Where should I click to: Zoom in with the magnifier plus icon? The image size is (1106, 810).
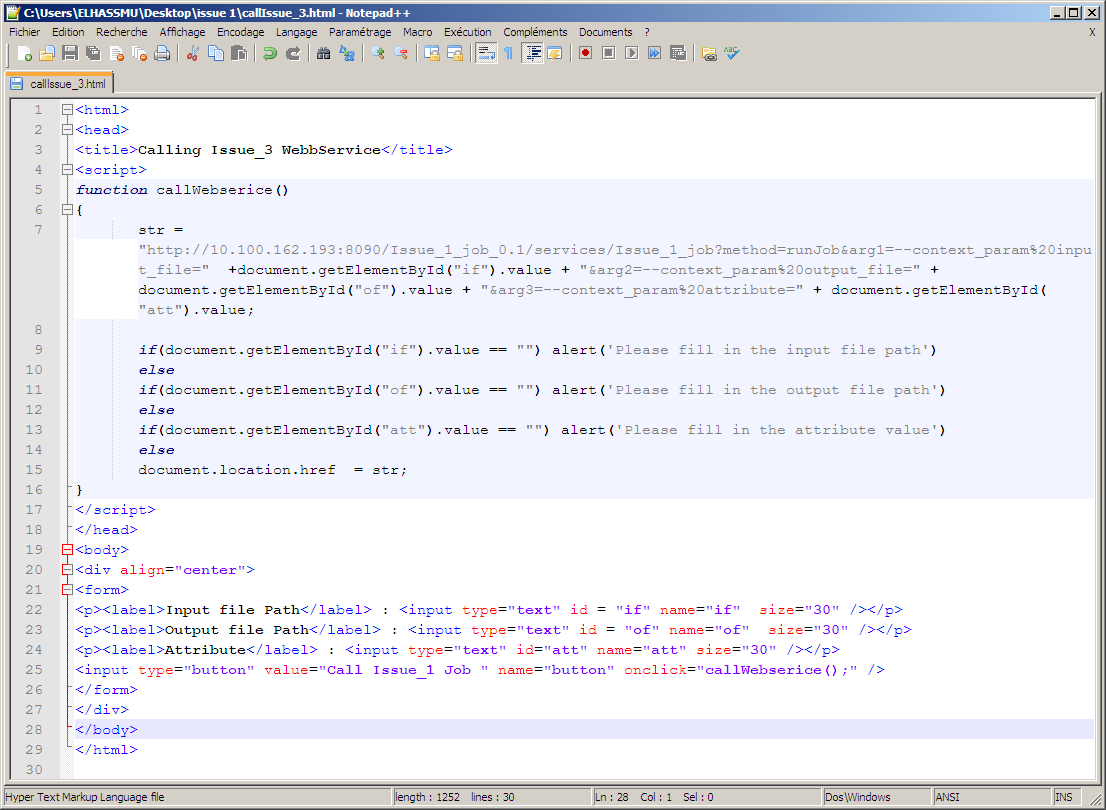click(x=377, y=54)
